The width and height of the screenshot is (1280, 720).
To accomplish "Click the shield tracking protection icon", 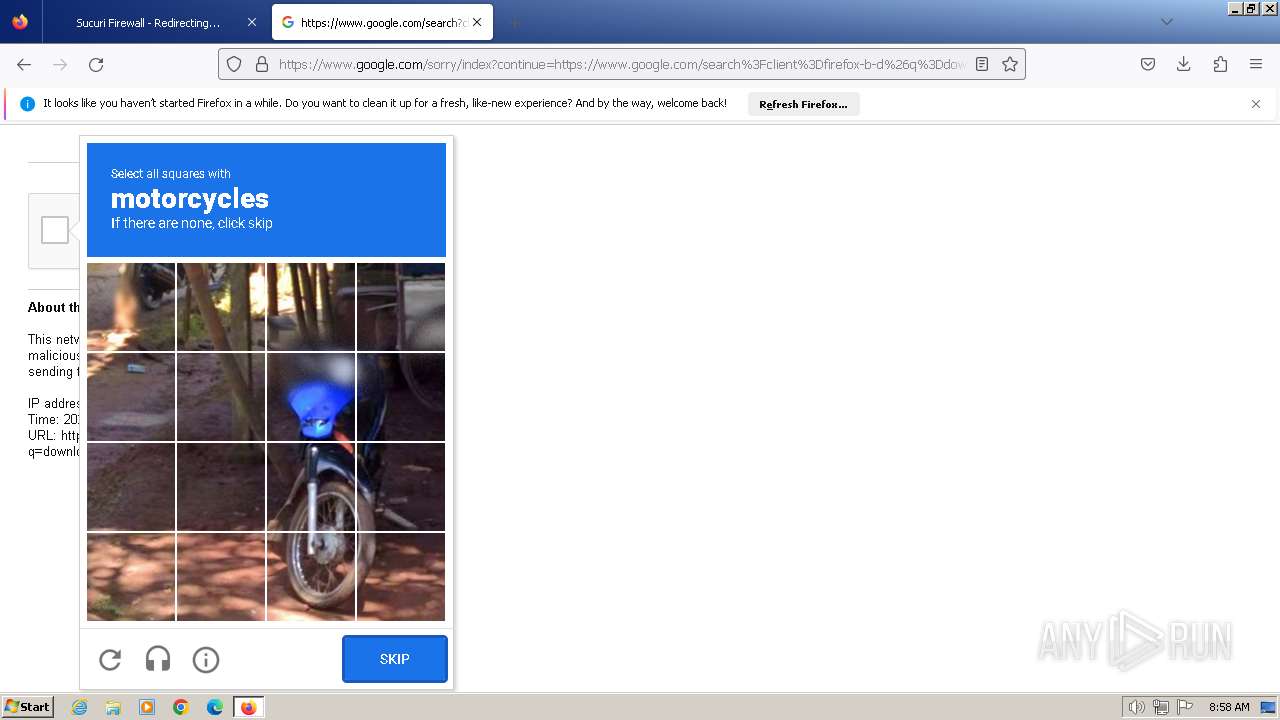I will (x=234, y=64).
